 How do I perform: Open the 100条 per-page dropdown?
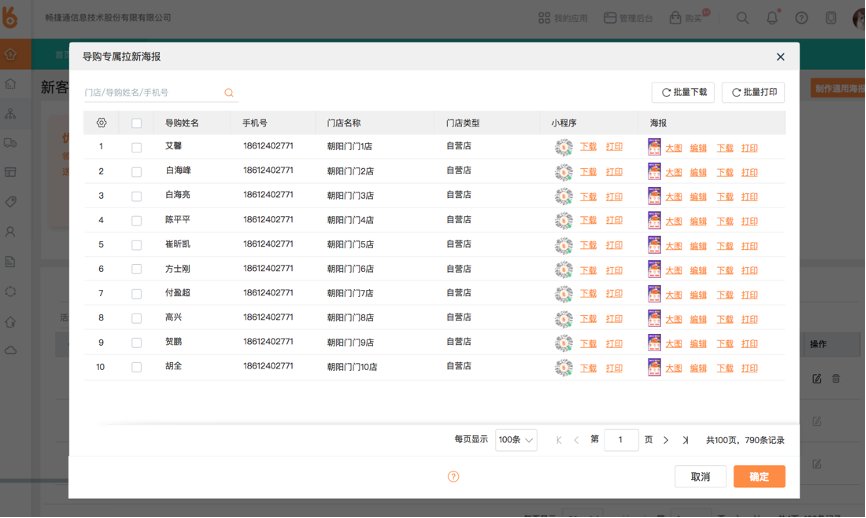click(x=516, y=440)
